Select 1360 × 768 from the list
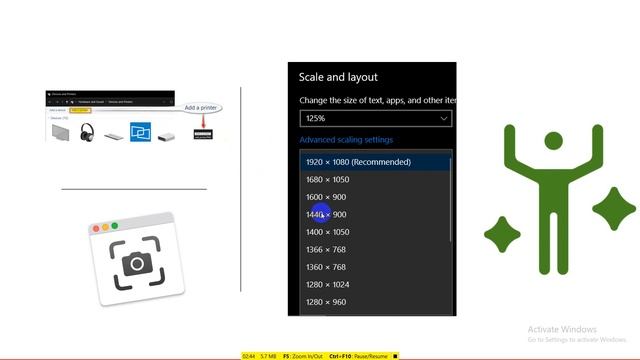This screenshot has width=640, height=360. [x=376, y=267]
